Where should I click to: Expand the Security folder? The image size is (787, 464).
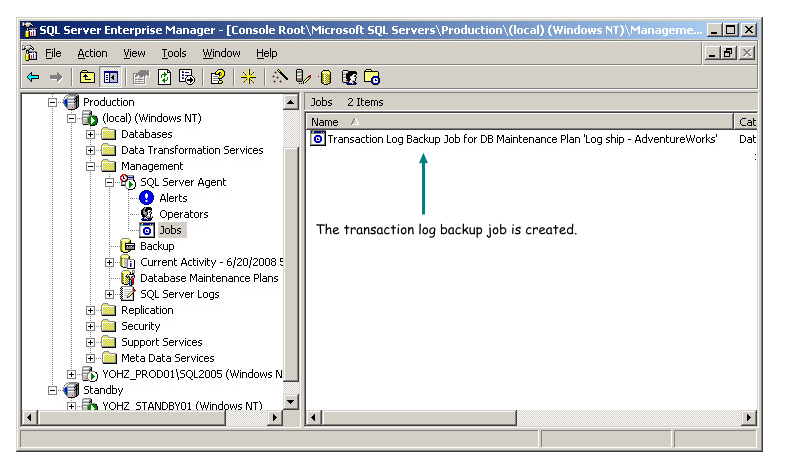(90, 327)
